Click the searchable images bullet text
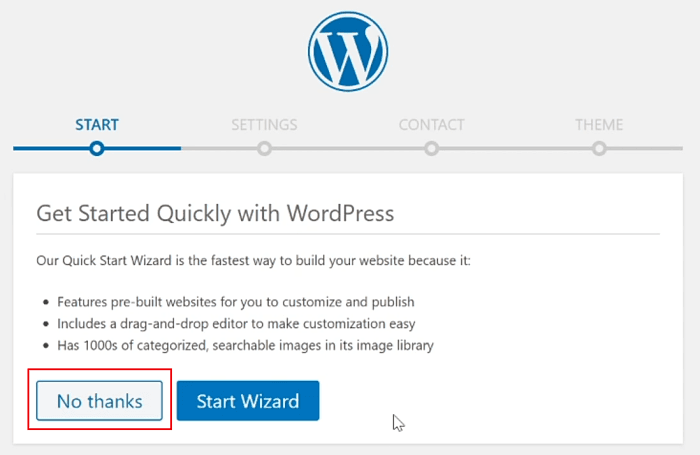Screen dimensions: 700x455 [x=245, y=345]
